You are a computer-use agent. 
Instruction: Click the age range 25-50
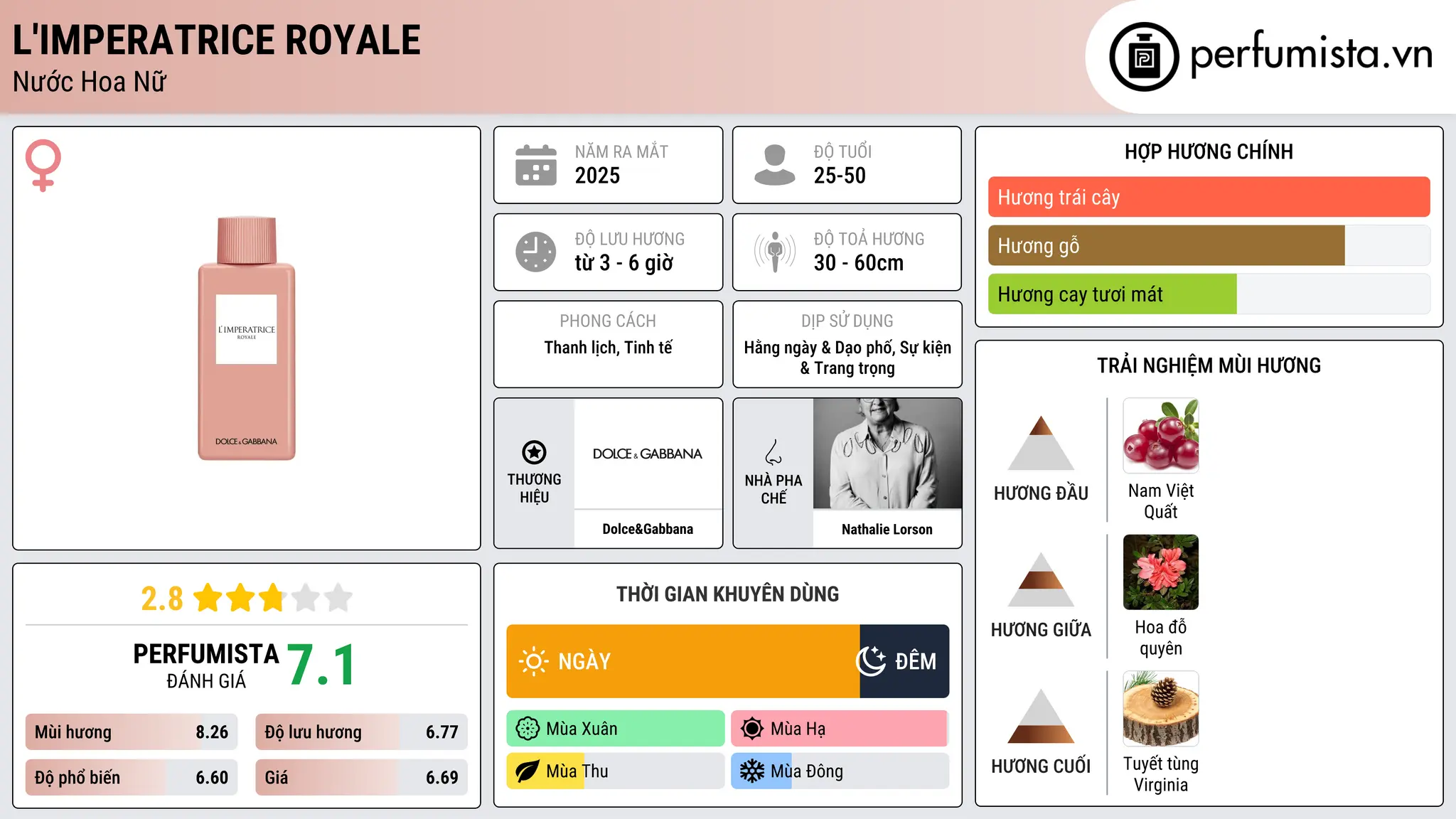click(x=840, y=176)
